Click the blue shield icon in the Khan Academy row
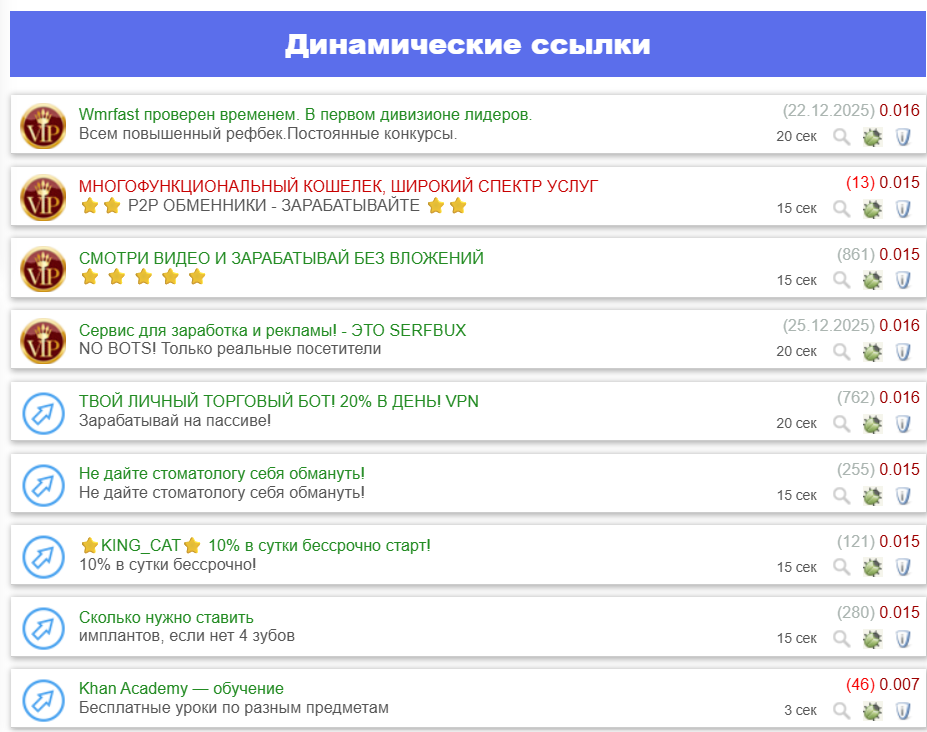Viewport: 927px width, 732px height. 903,711
